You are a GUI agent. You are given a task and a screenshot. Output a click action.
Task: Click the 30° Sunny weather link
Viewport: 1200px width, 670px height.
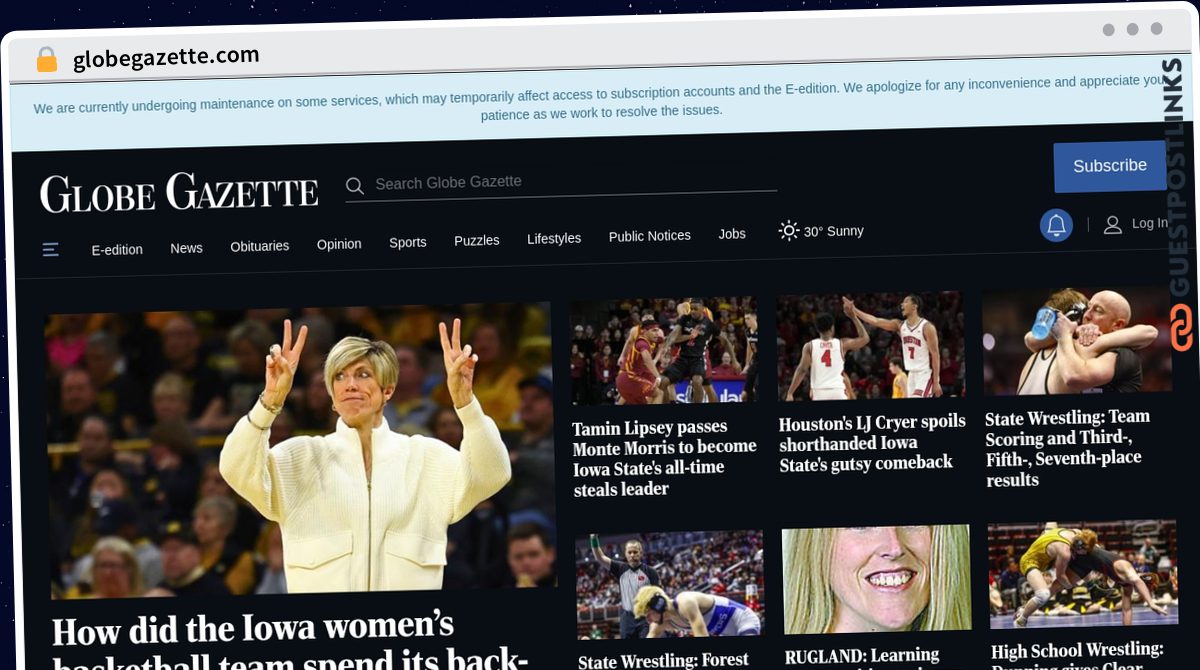pyautogui.click(x=821, y=231)
